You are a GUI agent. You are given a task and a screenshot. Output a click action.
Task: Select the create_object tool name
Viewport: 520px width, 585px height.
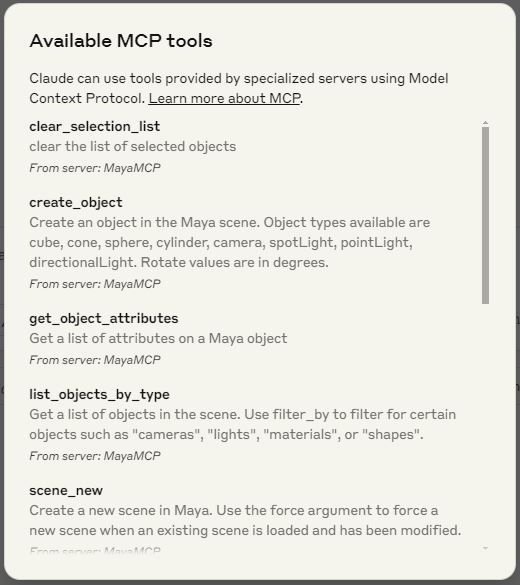click(x=76, y=203)
